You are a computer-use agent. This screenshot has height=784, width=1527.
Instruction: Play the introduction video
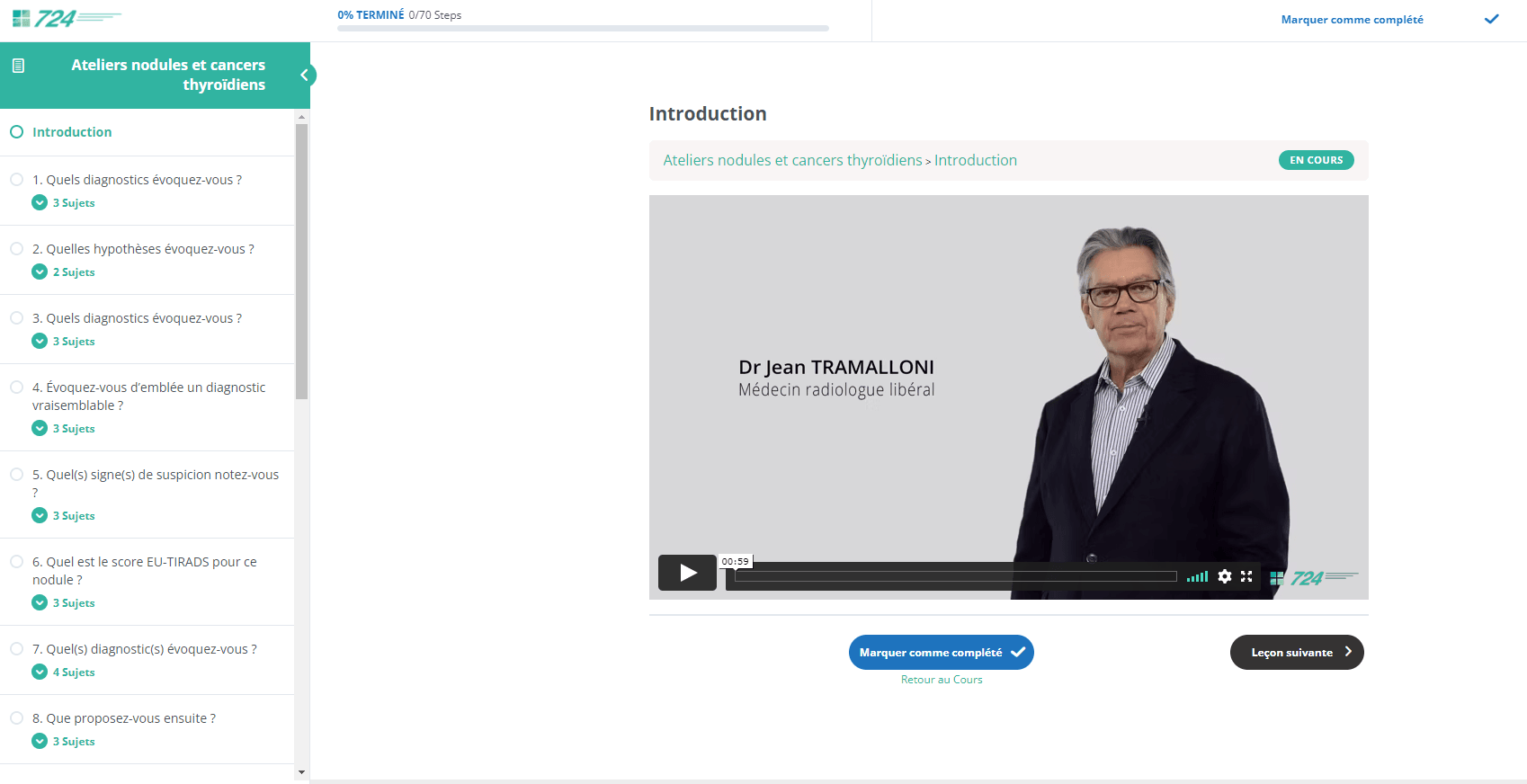click(x=687, y=573)
